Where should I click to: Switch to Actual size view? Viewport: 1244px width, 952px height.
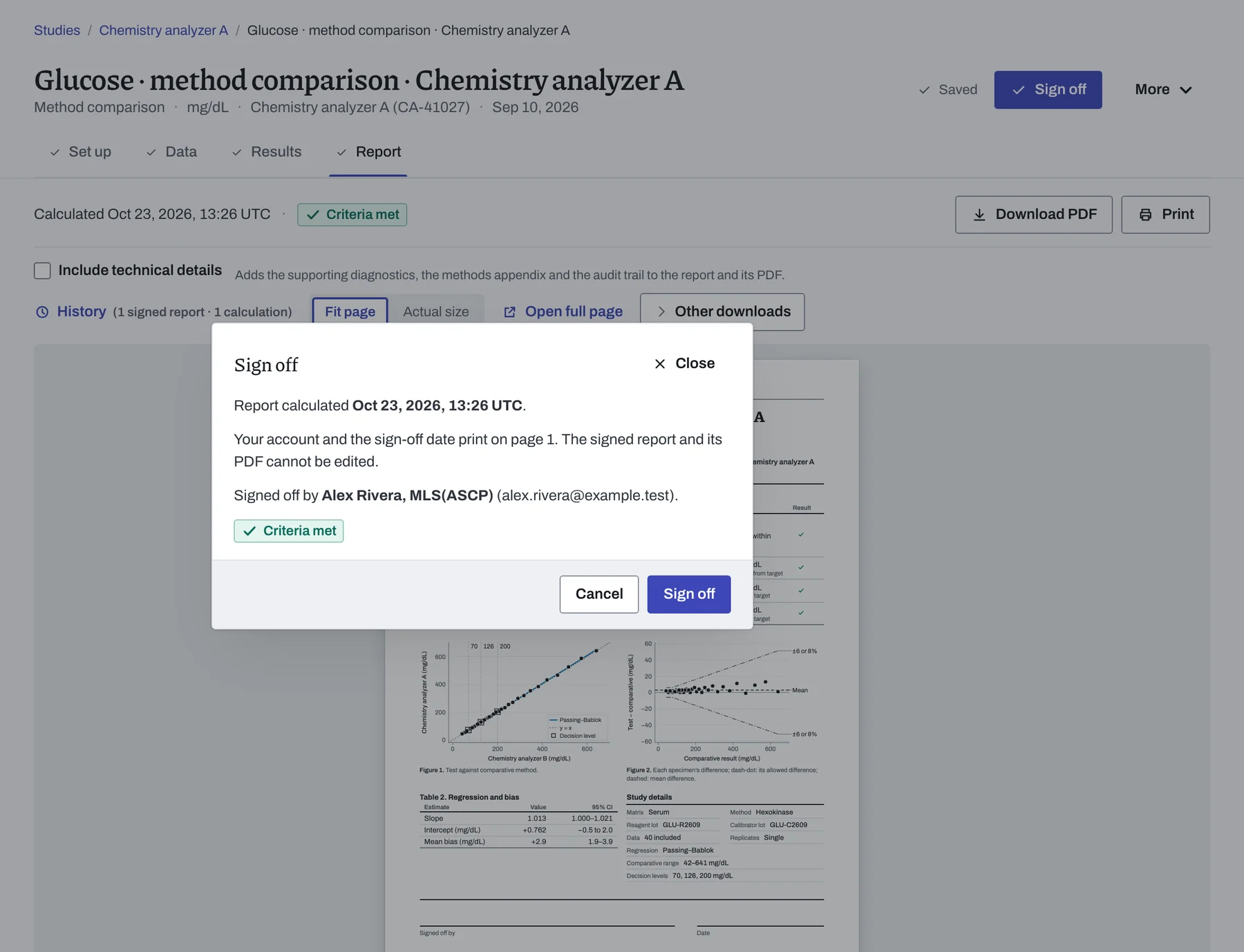(x=436, y=312)
